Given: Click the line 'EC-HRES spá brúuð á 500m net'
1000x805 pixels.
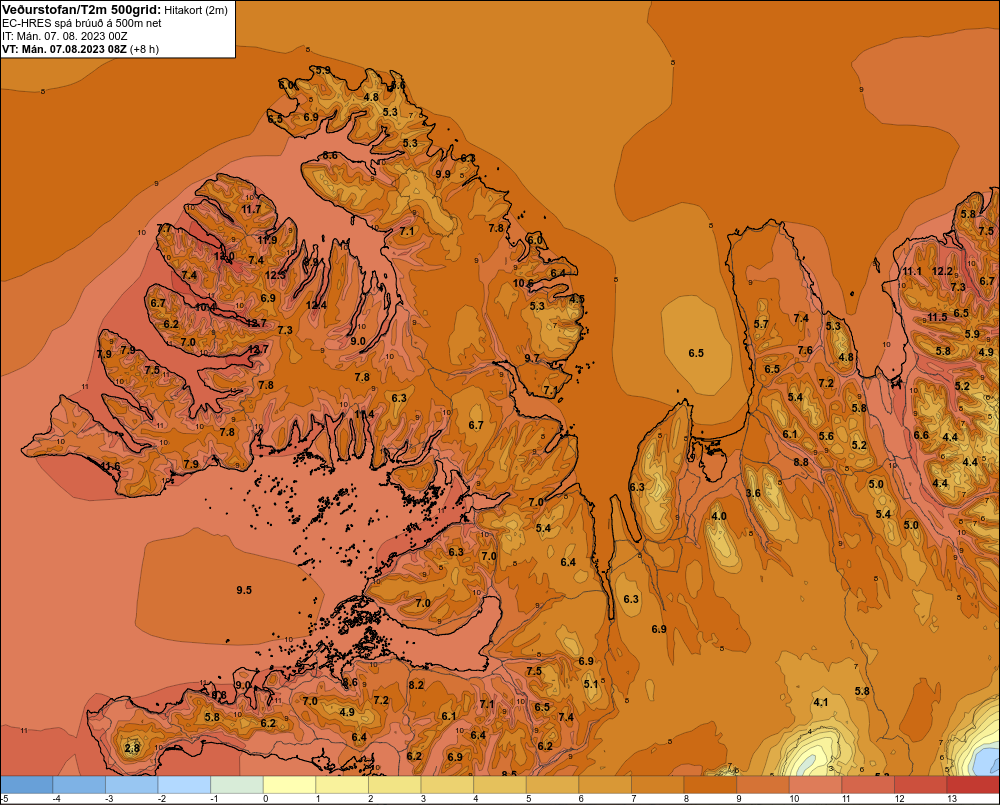Looking at the screenshot, I should click(x=81, y=23).
